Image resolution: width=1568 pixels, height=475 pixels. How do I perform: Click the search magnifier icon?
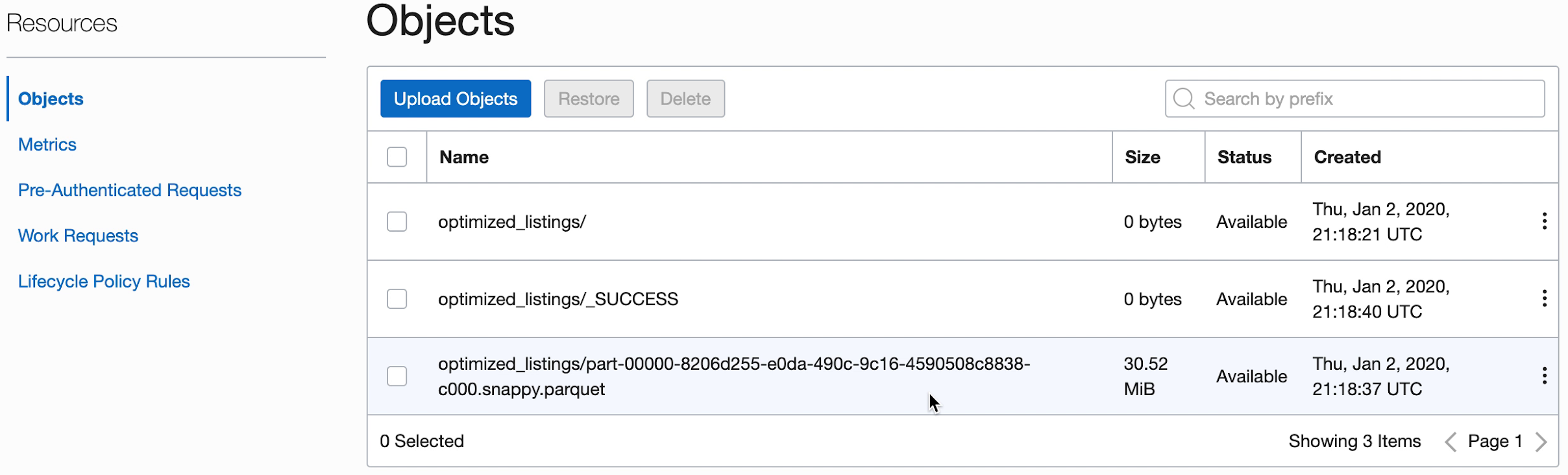coord(1184,98)
